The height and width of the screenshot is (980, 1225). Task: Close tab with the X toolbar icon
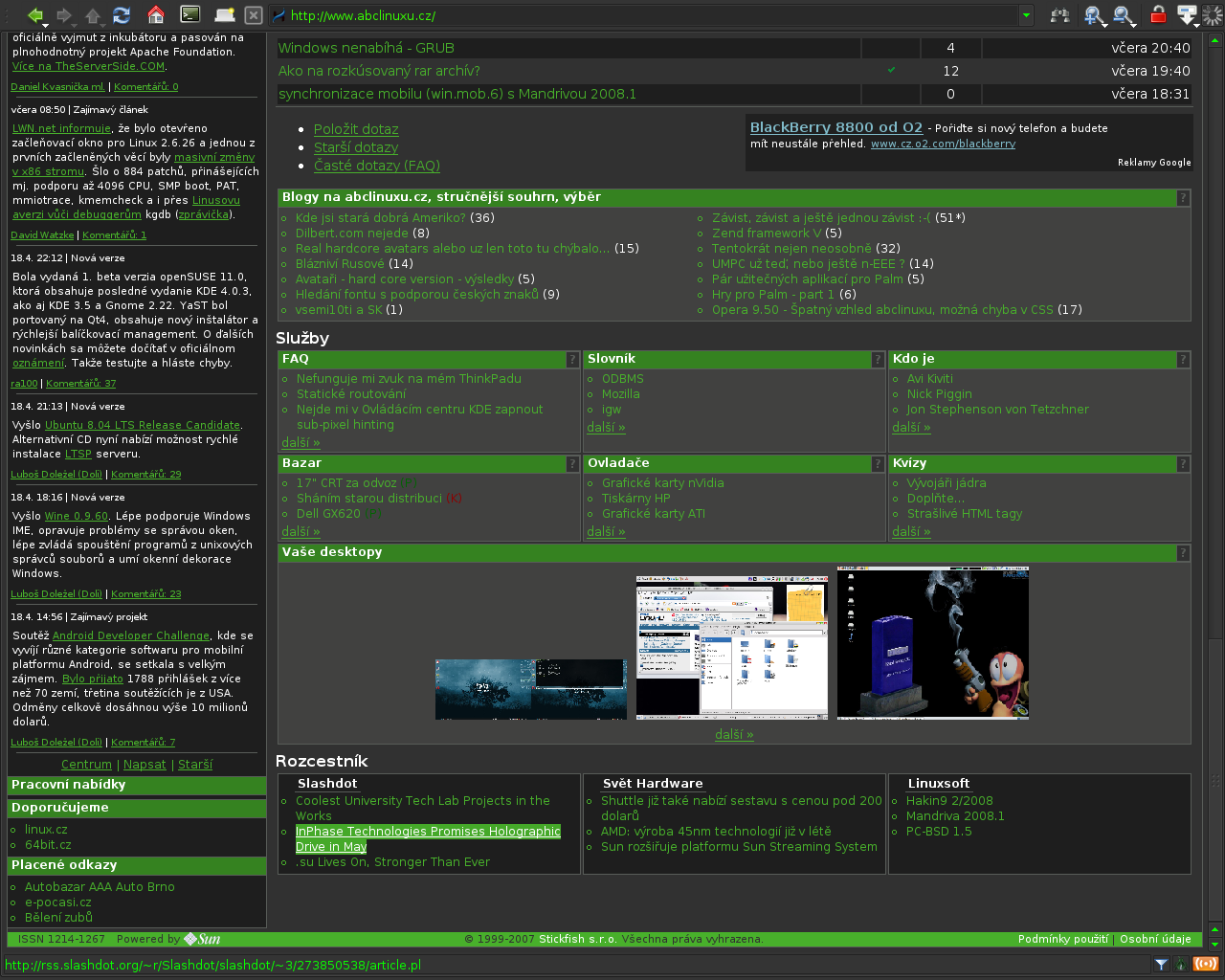(254, 15)
